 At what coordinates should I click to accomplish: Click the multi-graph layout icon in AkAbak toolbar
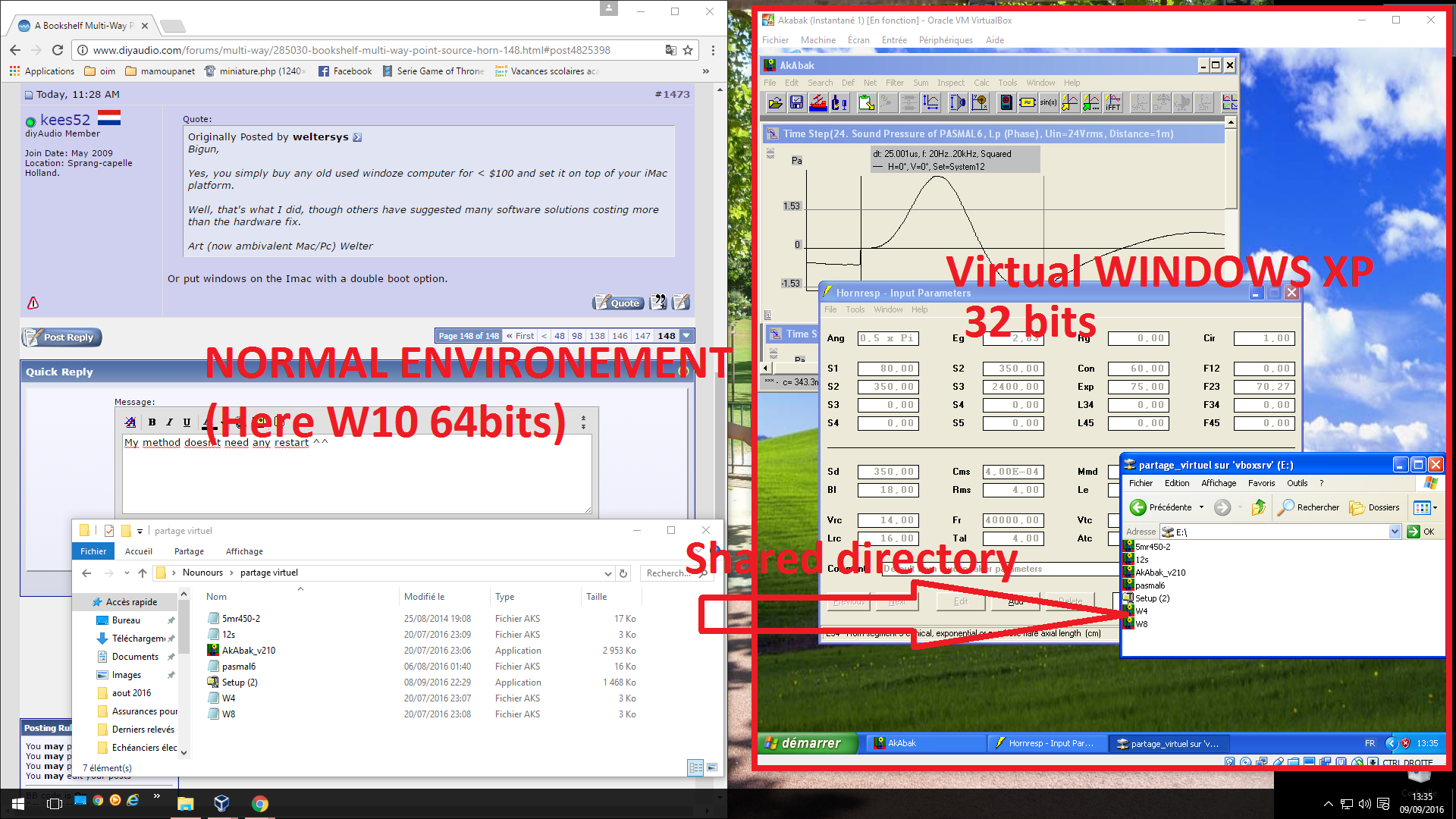tap(1229, 102)
